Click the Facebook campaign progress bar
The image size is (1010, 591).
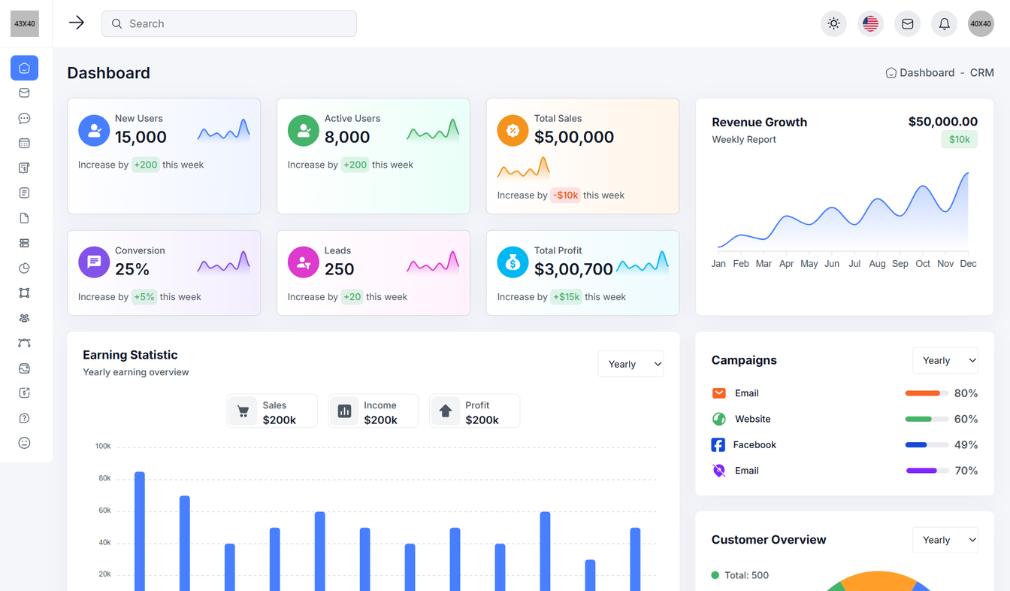(x=926, y=445)
